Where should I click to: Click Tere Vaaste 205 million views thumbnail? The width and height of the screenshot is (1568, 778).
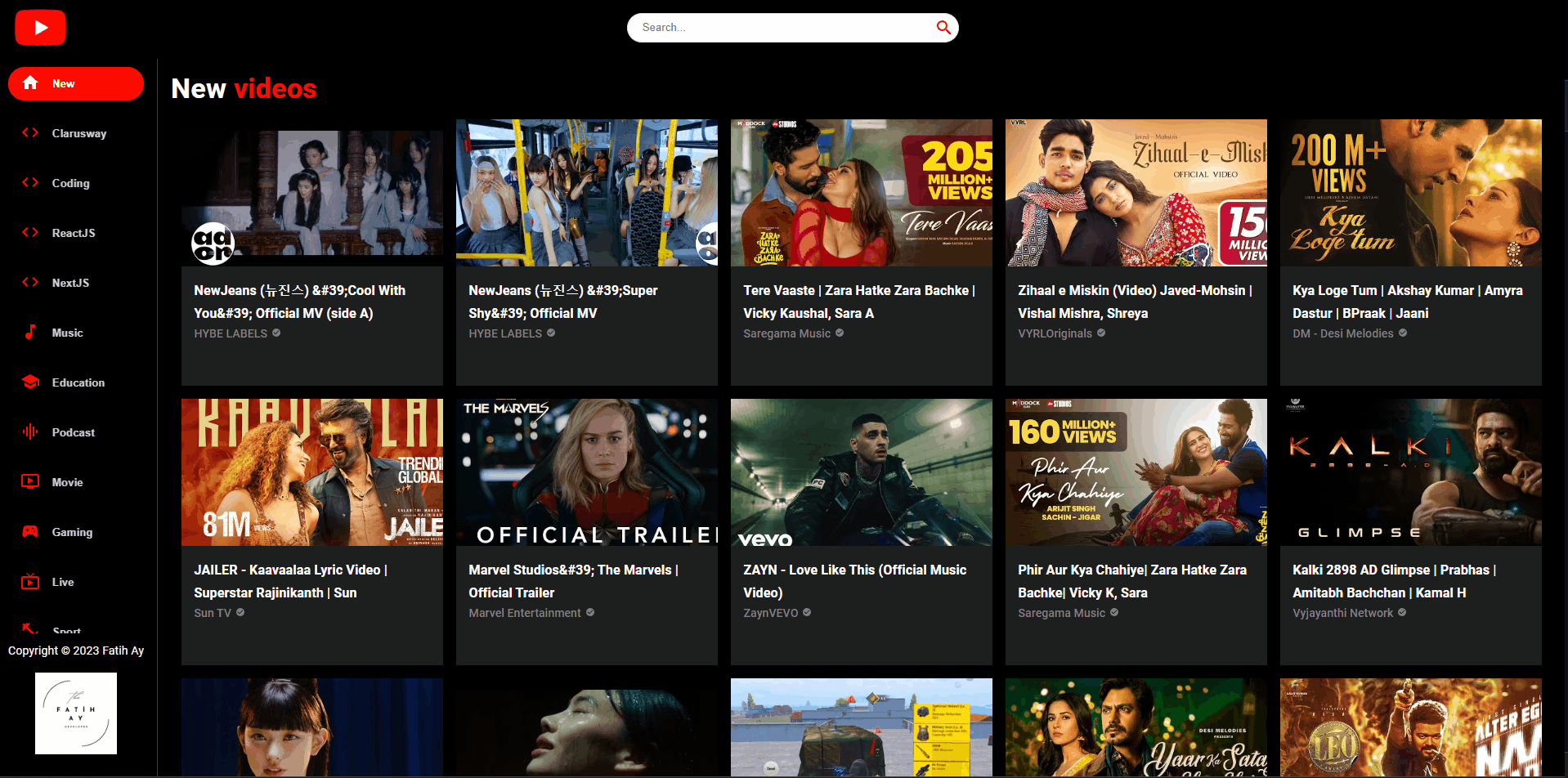[862, 193]
